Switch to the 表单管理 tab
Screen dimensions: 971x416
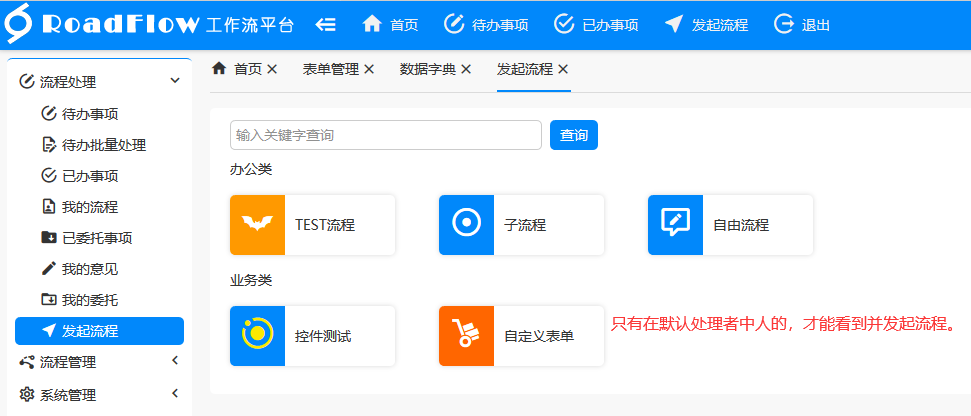331,69
